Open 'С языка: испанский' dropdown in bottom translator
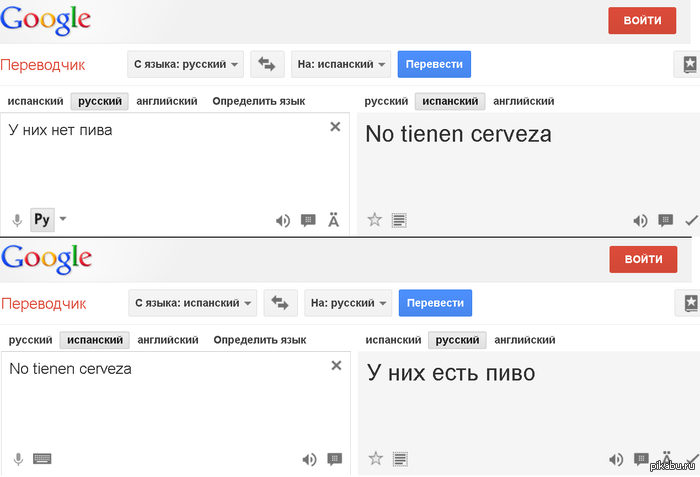Viewport: 700px width, 477px height. click(193, 303)
